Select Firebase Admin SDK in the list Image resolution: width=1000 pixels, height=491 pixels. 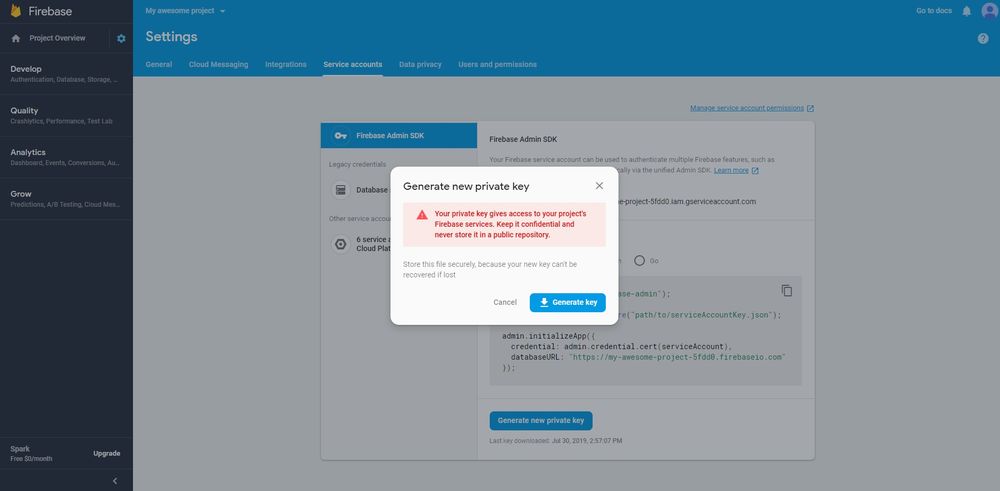[x=399, y=135]
